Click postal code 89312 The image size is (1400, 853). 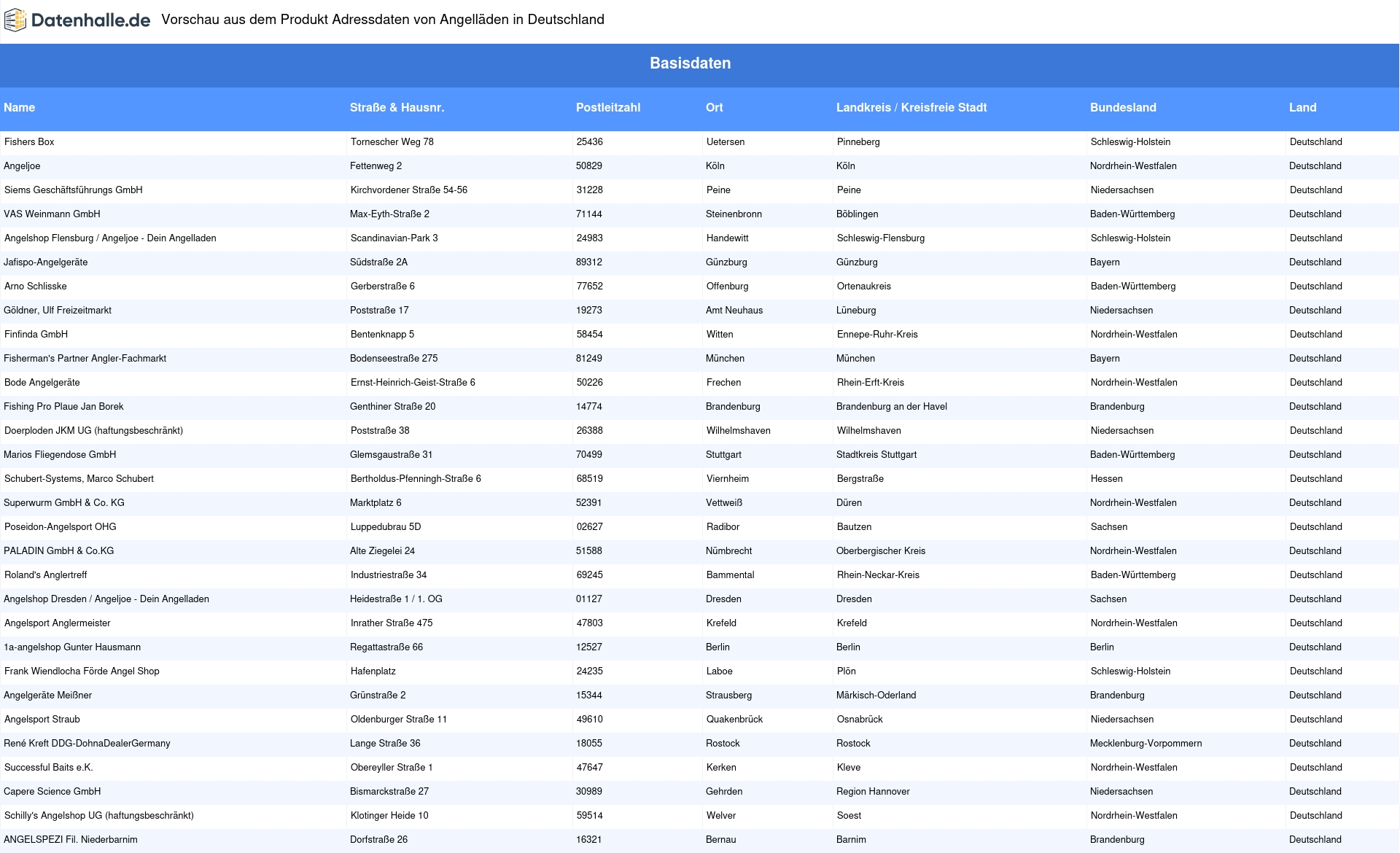pos(589,262)
